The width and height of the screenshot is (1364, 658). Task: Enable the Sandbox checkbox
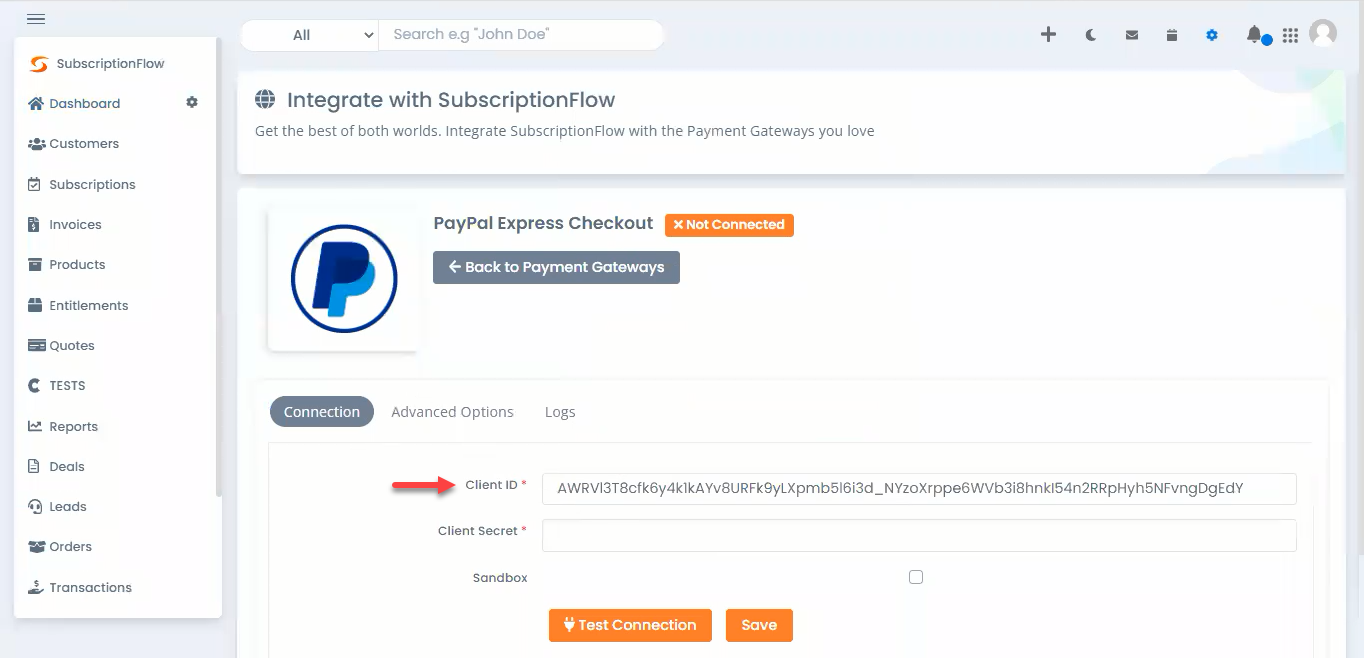coord(916,577)
